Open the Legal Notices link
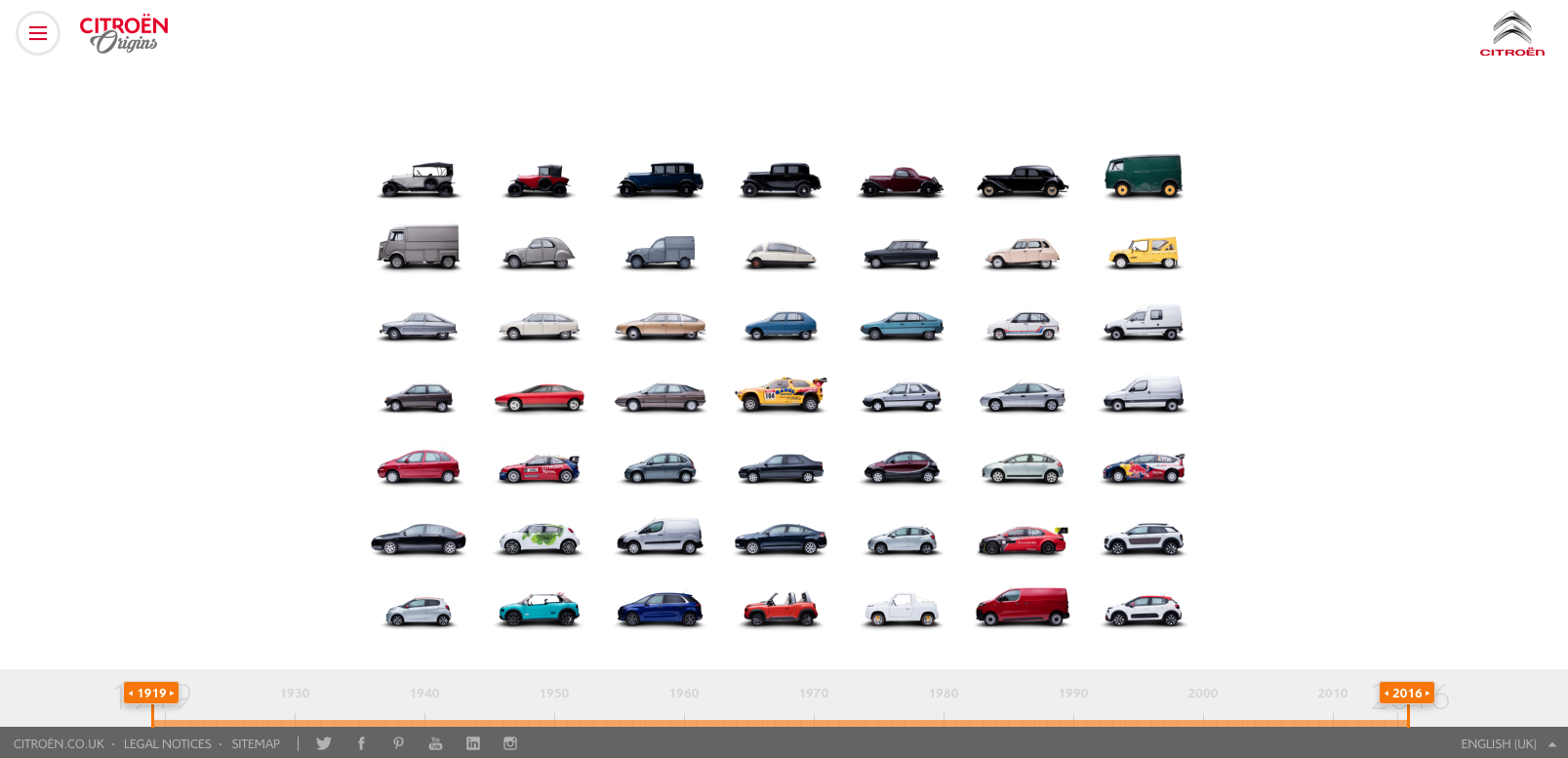This screenshot has height=758, width=1568. click(x=167, y=744)
